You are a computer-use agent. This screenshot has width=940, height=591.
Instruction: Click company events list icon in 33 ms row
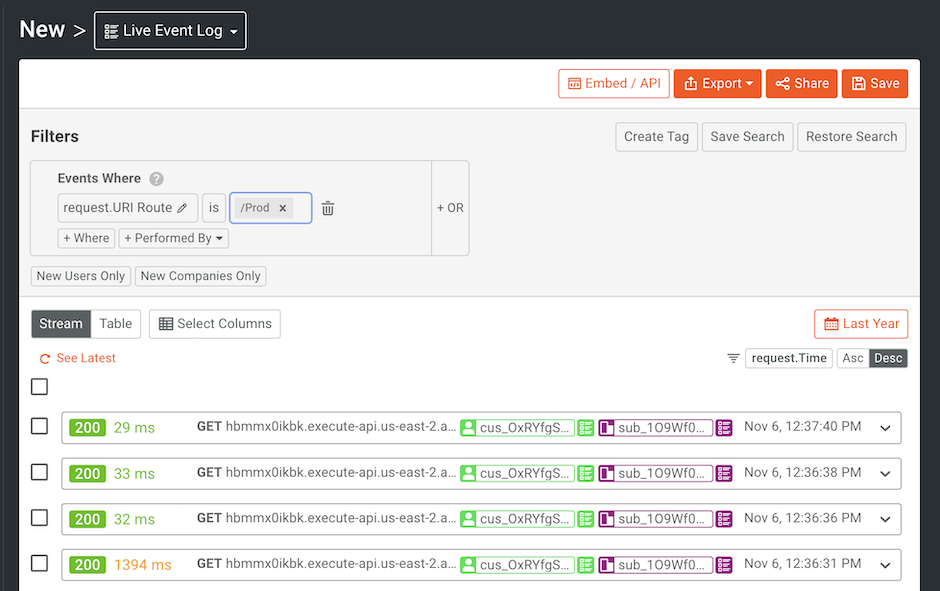point(724,474)
